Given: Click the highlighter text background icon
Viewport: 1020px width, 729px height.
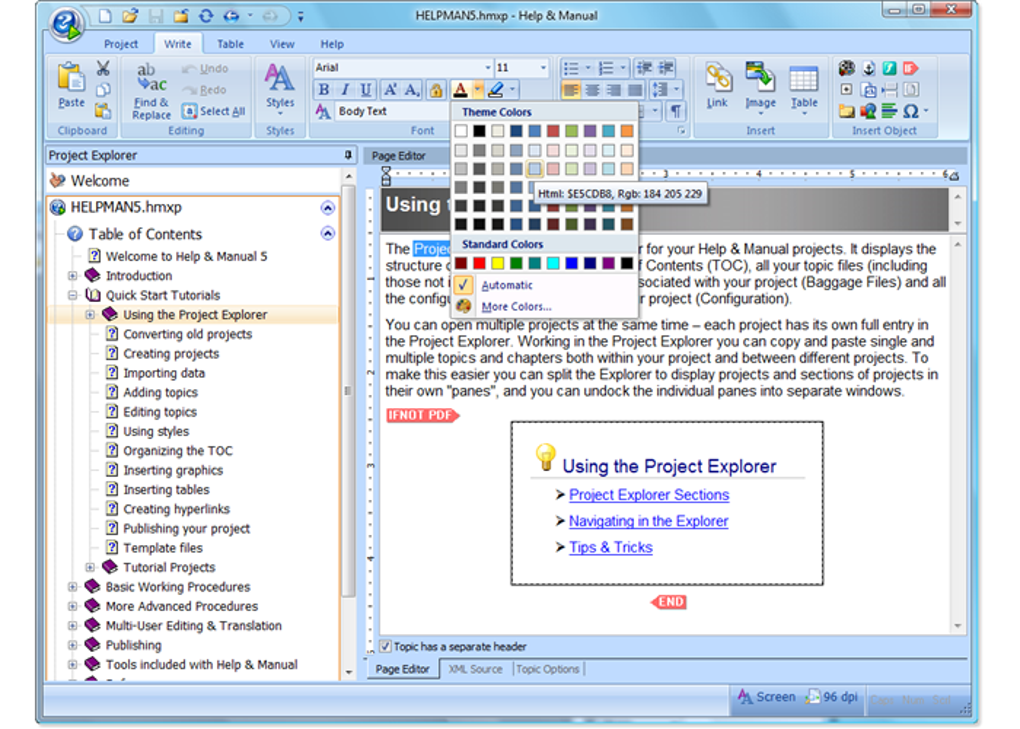Looking at the screenshot, I should pos(496,89).
